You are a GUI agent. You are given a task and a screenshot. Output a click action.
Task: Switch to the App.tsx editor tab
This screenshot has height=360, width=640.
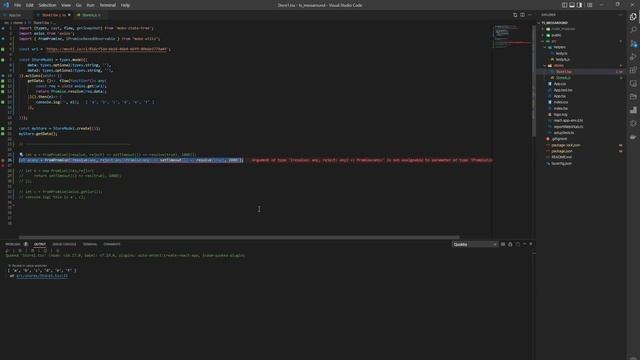(16, 15)
